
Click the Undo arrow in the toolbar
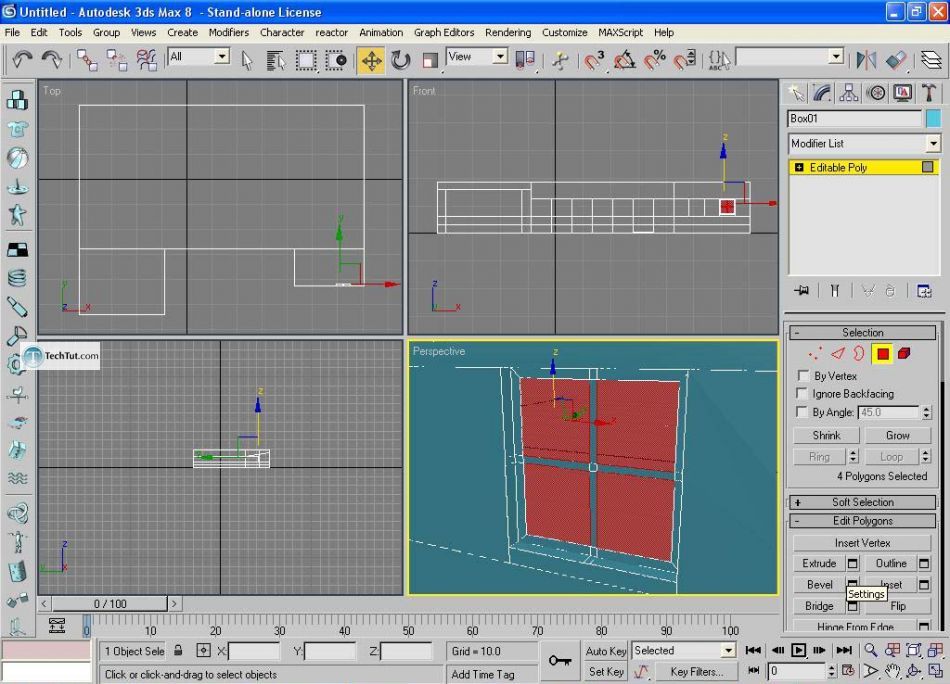(x=22, y=60)
